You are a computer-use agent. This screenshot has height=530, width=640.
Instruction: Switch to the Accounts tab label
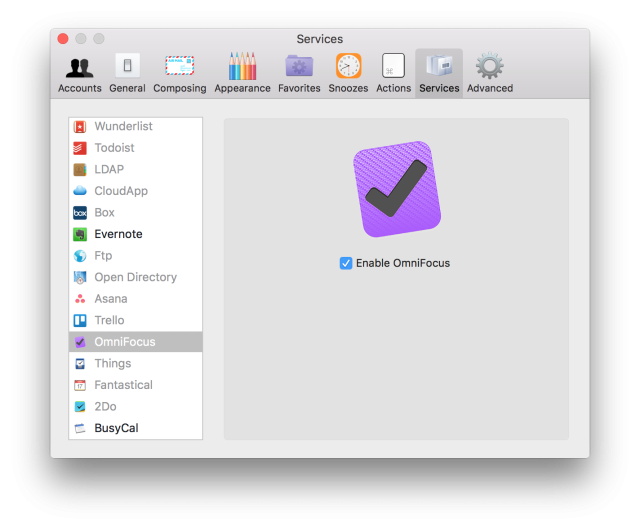tap(80, 88)
